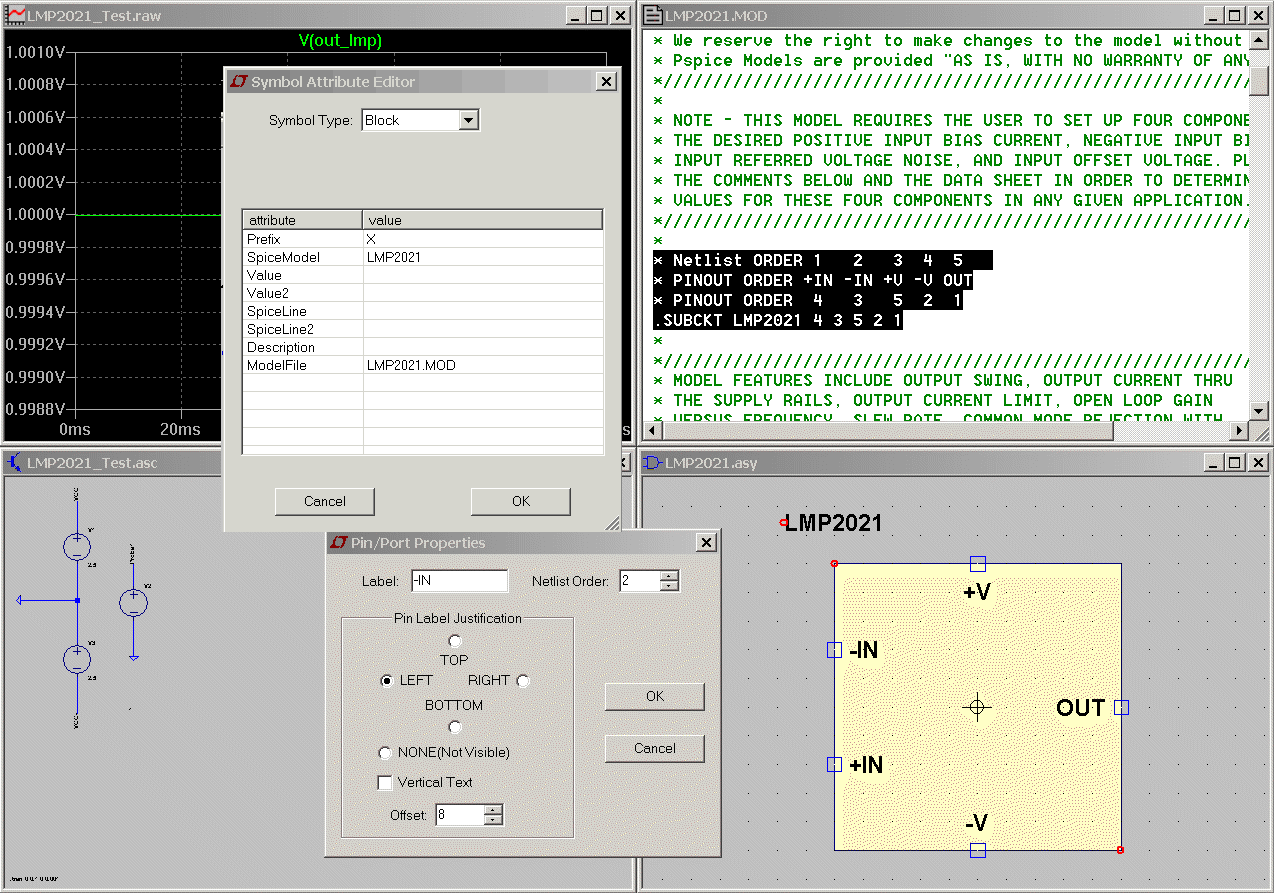Select TOP pin label justification

[x=455, y=641]
